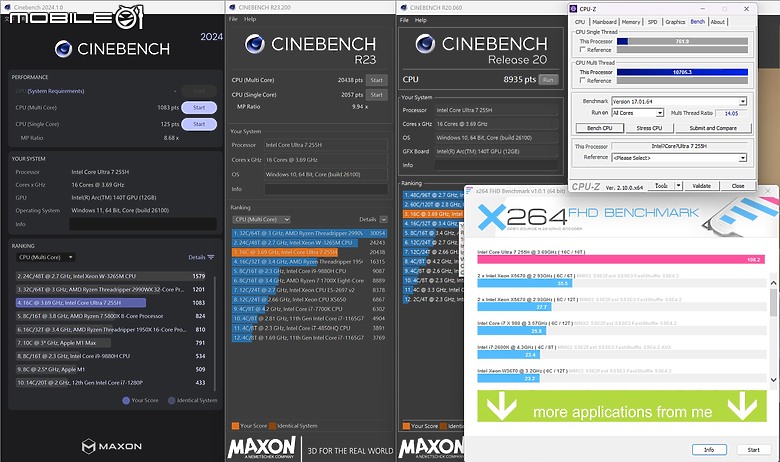The height and width of the screenshot is (462, 780).
Task: Switch to the About tab in CPU-Z
Action: point(717,22)
